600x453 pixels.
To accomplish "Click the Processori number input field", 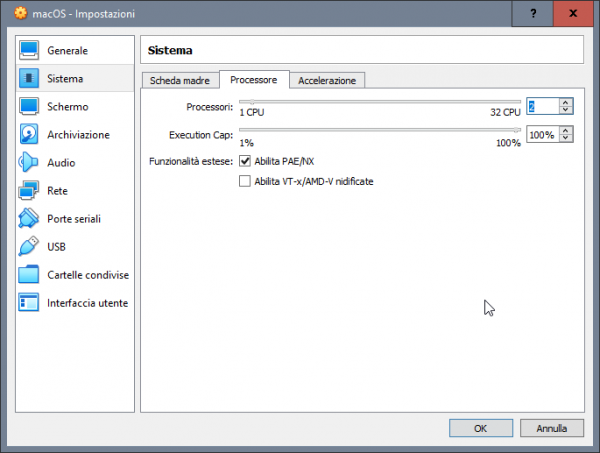I will pyautogui.click(x=543, y=106).
